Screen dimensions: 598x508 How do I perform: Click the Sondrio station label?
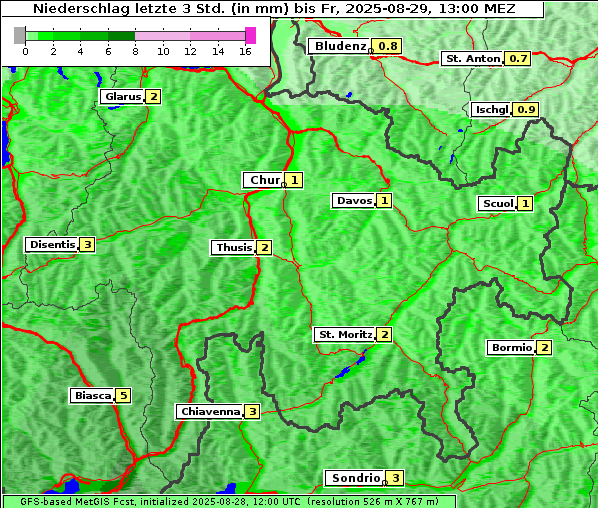(355, 478)
